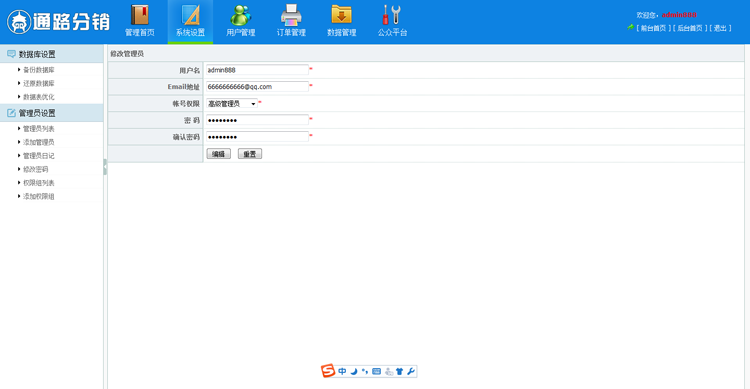Collapse the 数据库设置 sidebar section
This screenshot has height=389, width=750.
point(52,54)
